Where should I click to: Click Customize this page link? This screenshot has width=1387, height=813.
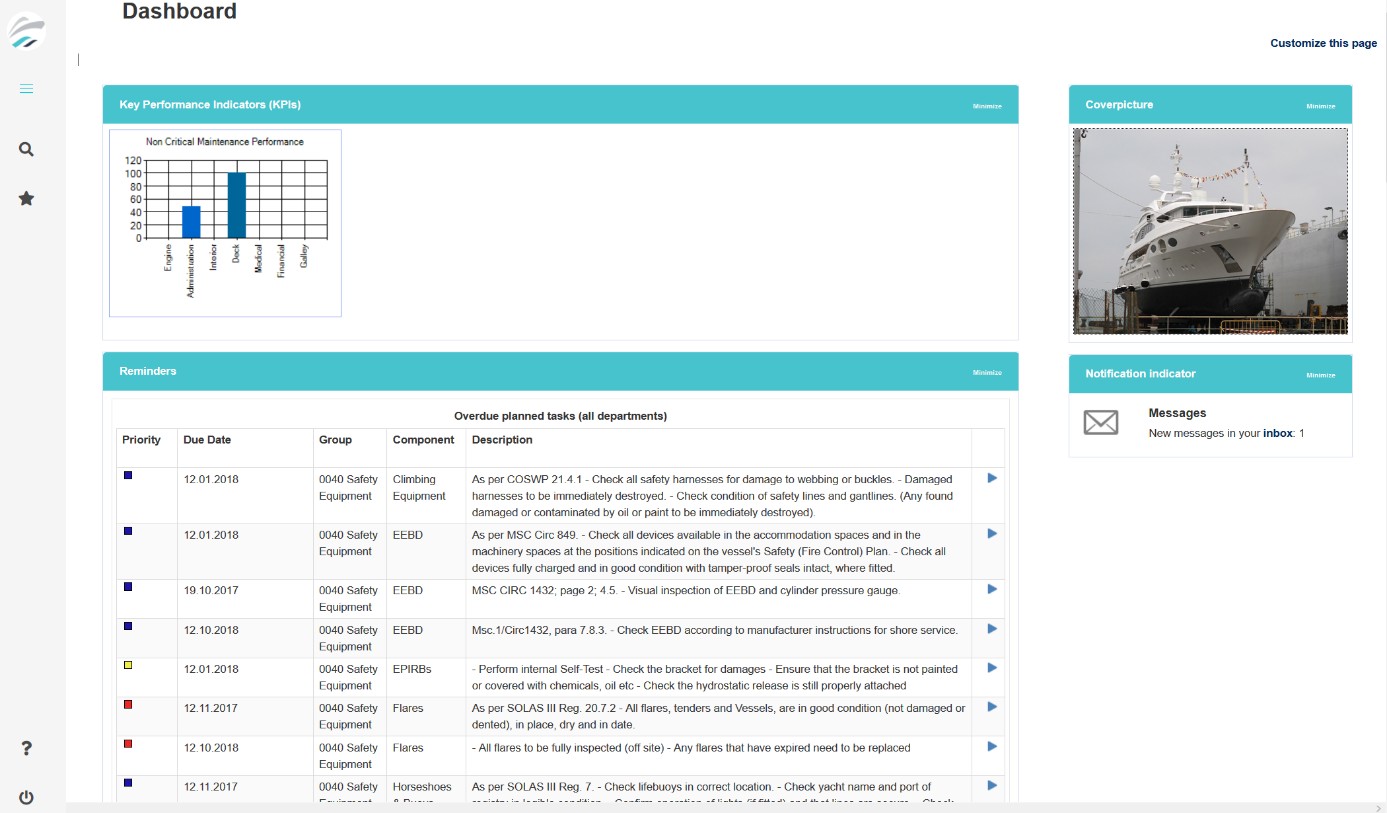click(x=1323, y=43)
